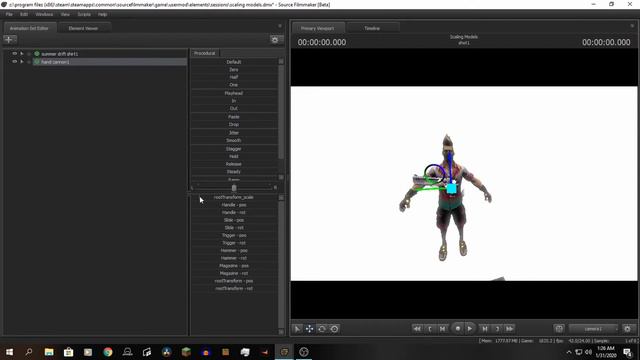The image size is (640, 360).
Task: Step back one frame
Action: [442, 329]
